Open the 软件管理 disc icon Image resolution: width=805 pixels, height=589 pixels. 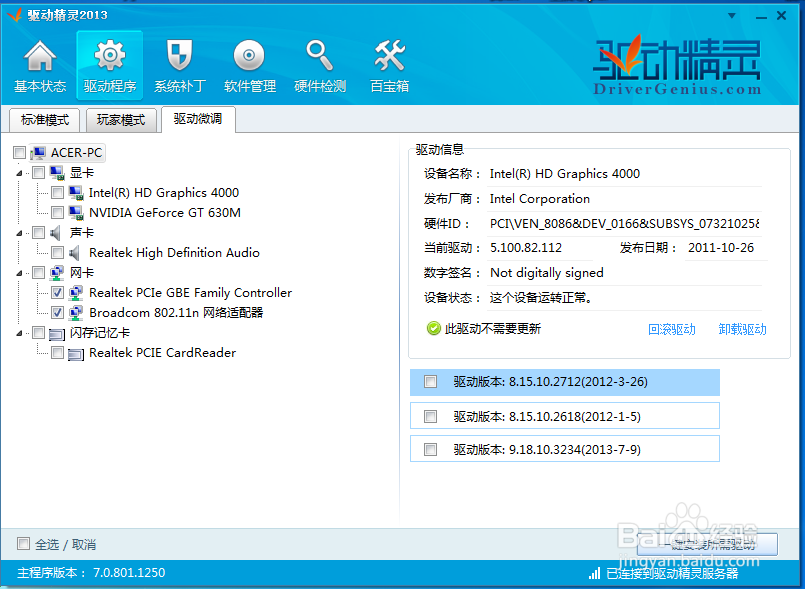coord(249,55)
